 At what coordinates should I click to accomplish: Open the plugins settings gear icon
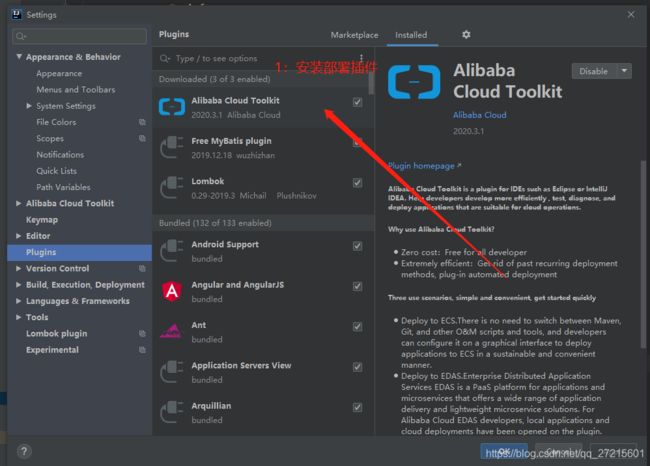coord(466,34)
